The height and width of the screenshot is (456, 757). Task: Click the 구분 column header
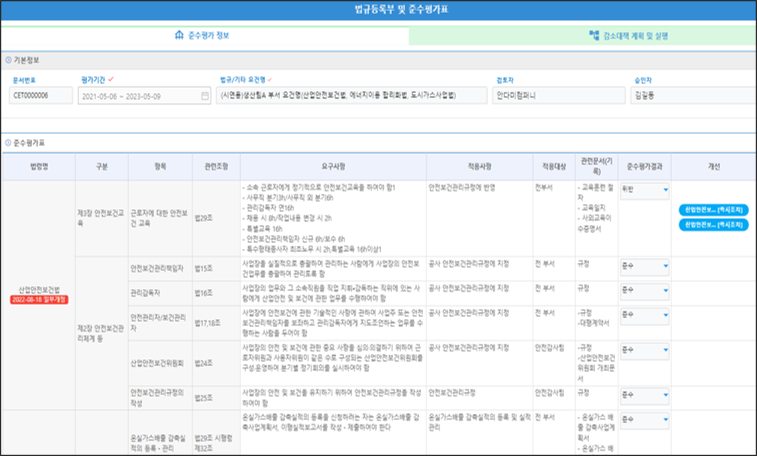[x=102, y=167]
